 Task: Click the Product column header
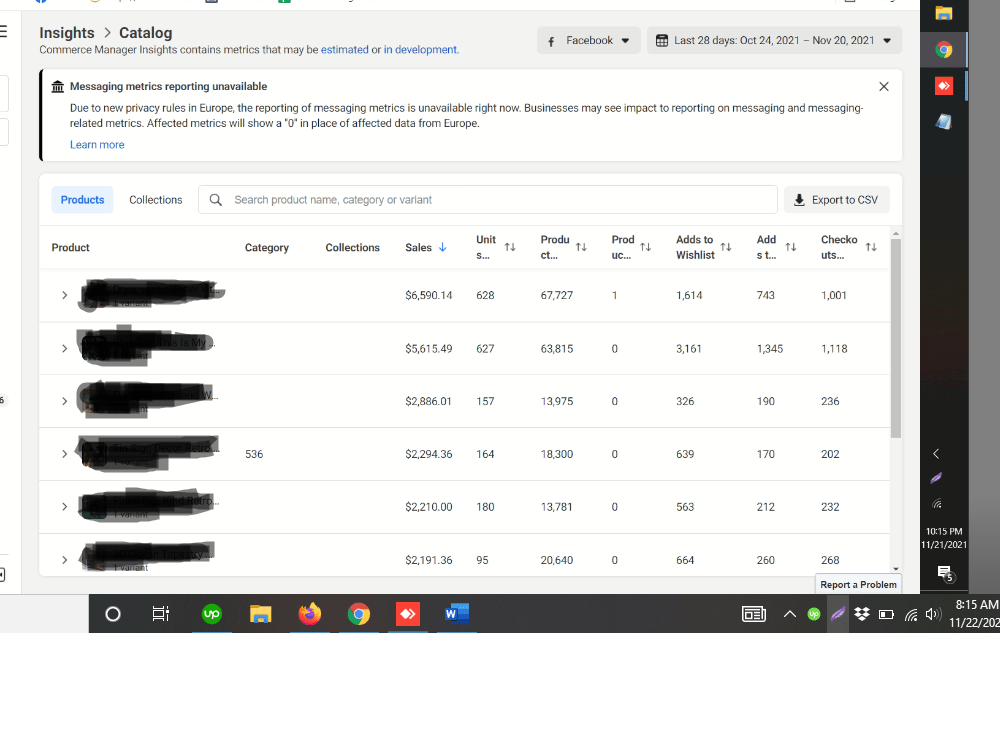[70, 247]
